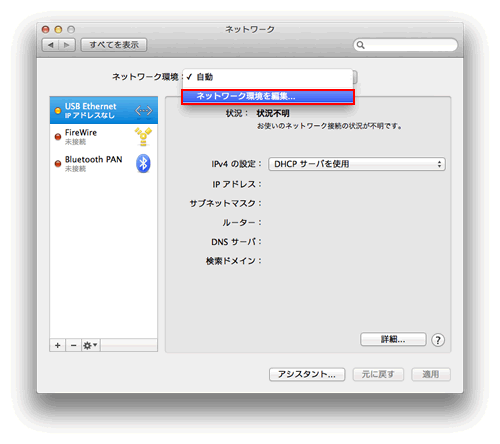Click the IP アドレス label
Screen dimensions: 500x444
237,184
